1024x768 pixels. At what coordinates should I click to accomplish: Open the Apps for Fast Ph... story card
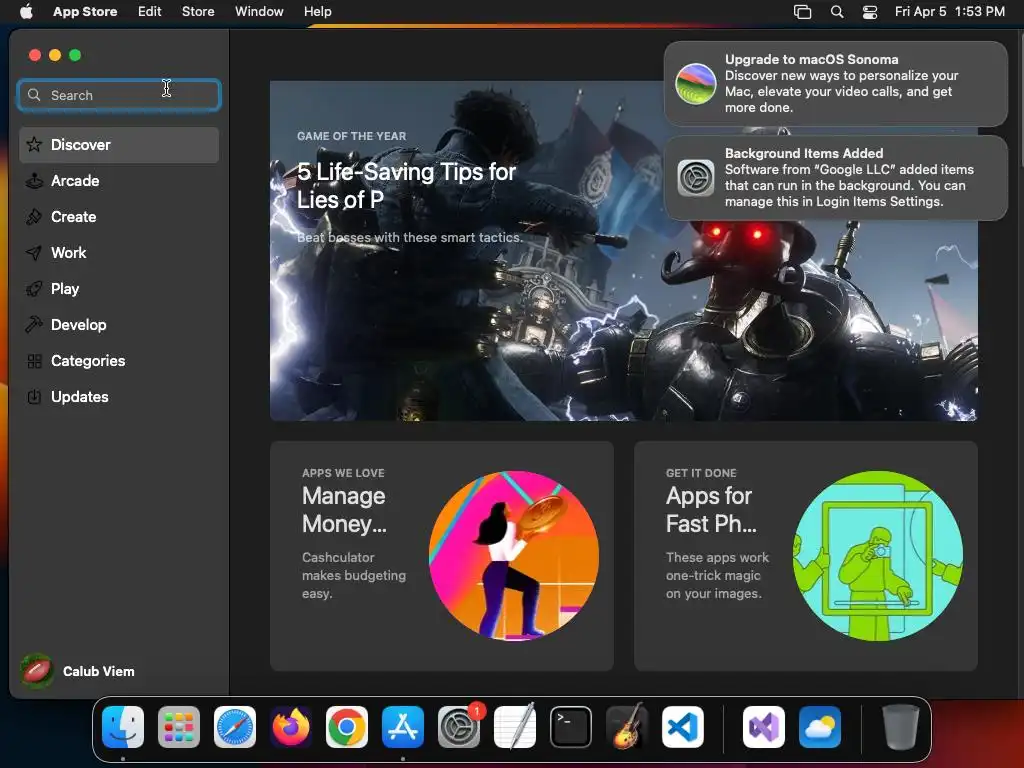[805, 556]
